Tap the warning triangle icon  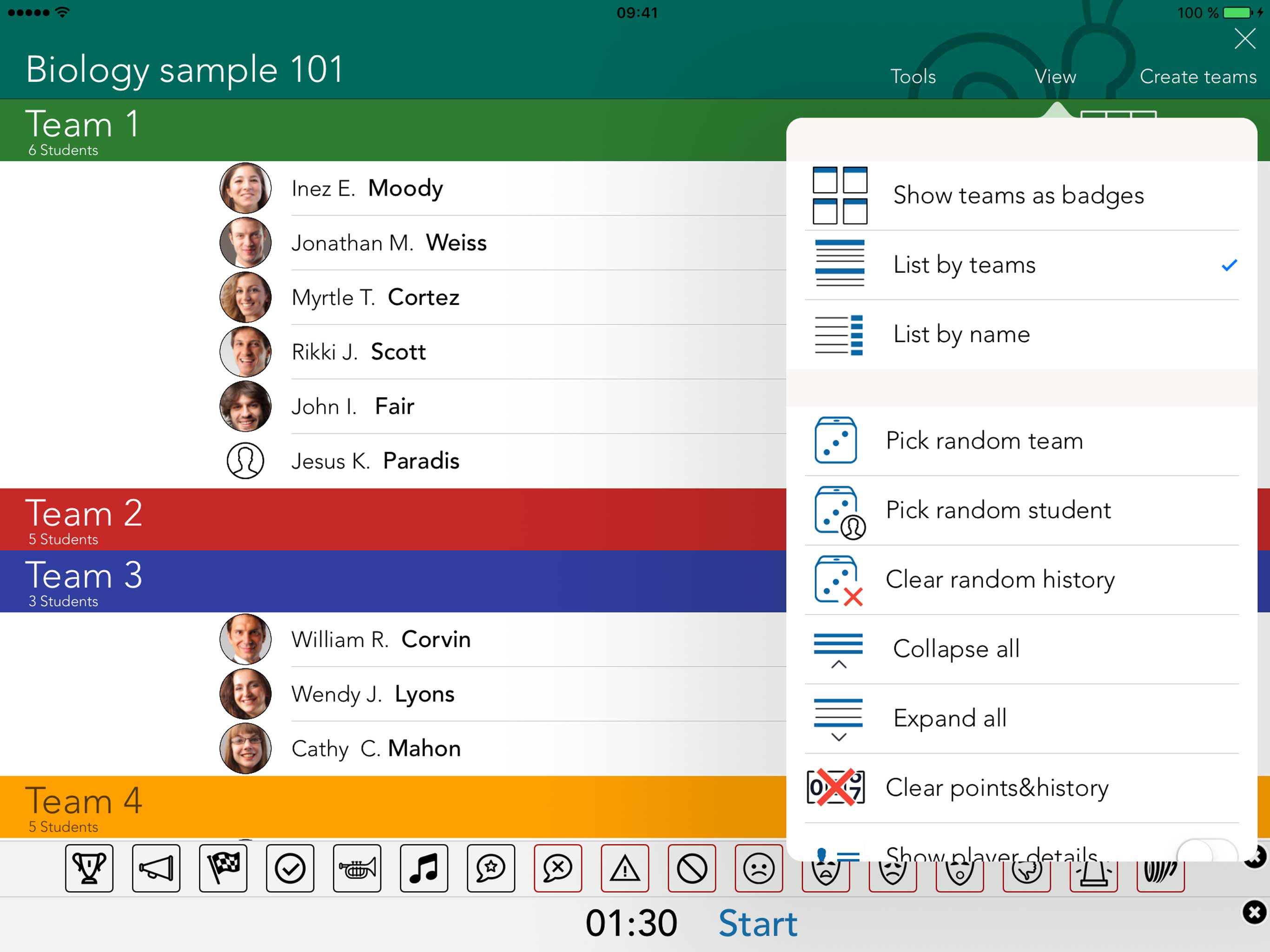click(625, 867)
